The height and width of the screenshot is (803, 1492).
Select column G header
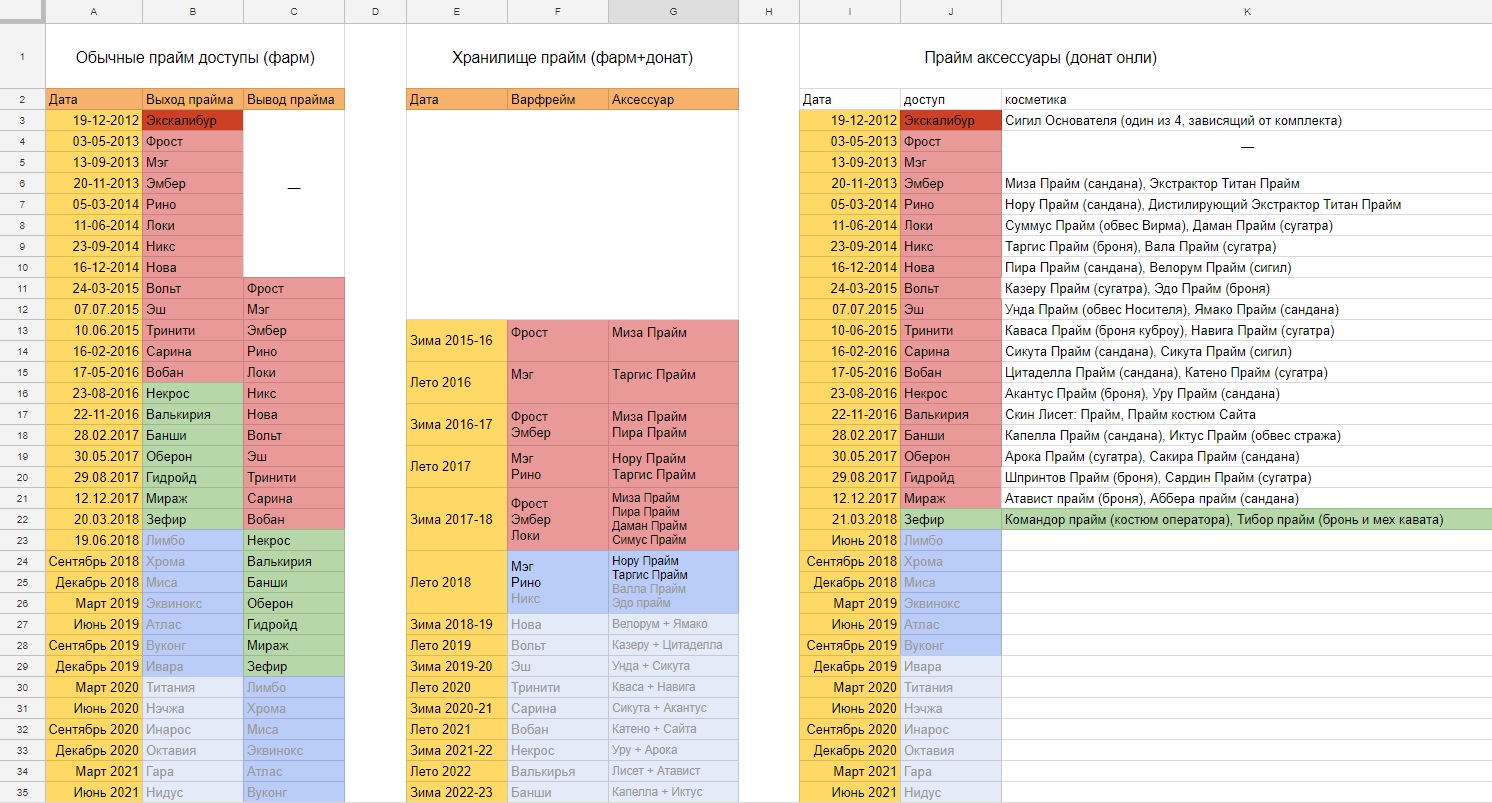pyautogui.click(x=673, y=11)
